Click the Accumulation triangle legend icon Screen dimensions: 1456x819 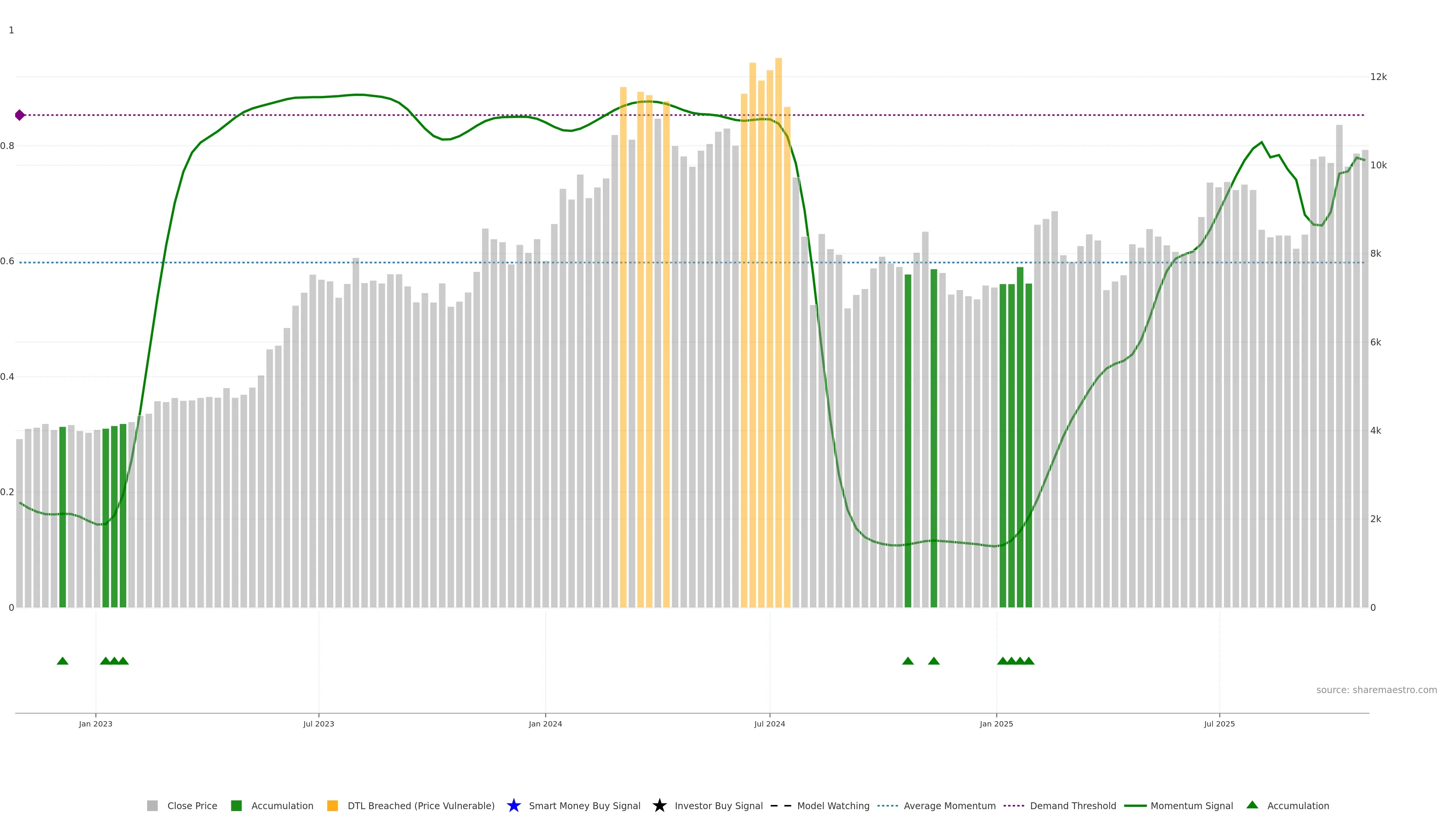[x=1252, y=805]
